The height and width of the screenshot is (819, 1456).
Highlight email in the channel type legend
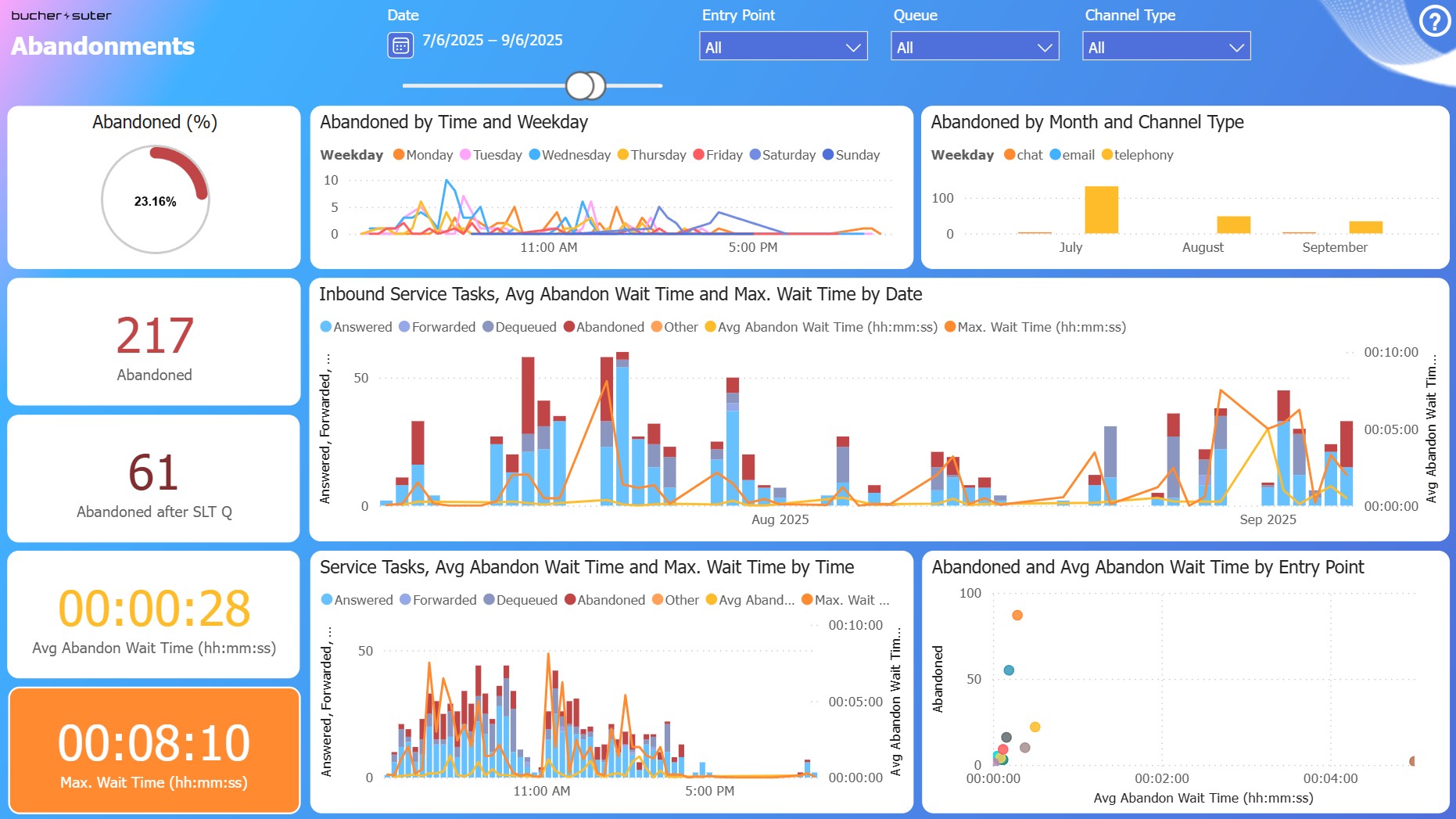click(x=1072, y=155)
